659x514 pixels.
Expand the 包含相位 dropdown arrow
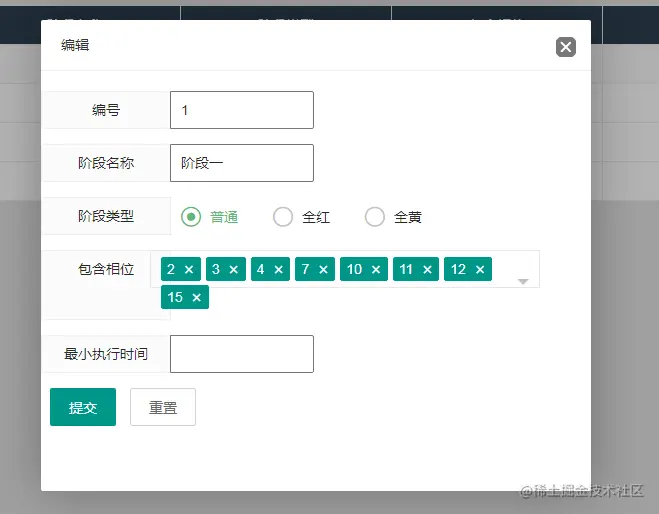[523, 282]
